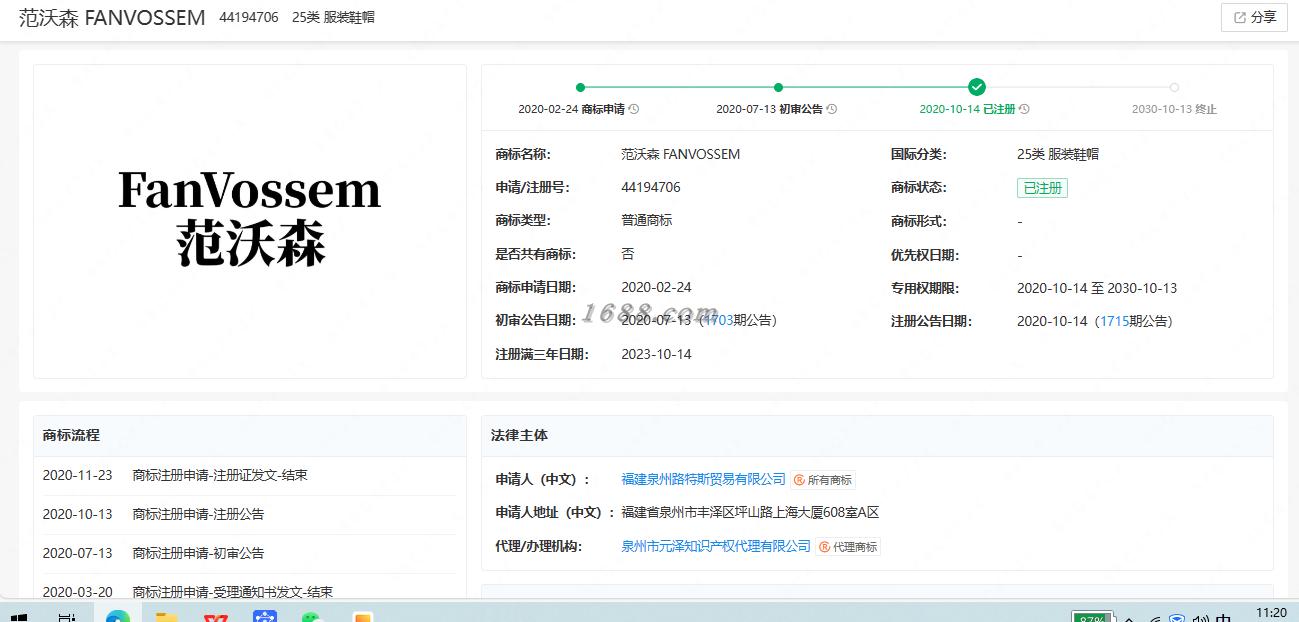
Task: Click the clock icon beside 初审公告
Action: click(x=831, y=109)
